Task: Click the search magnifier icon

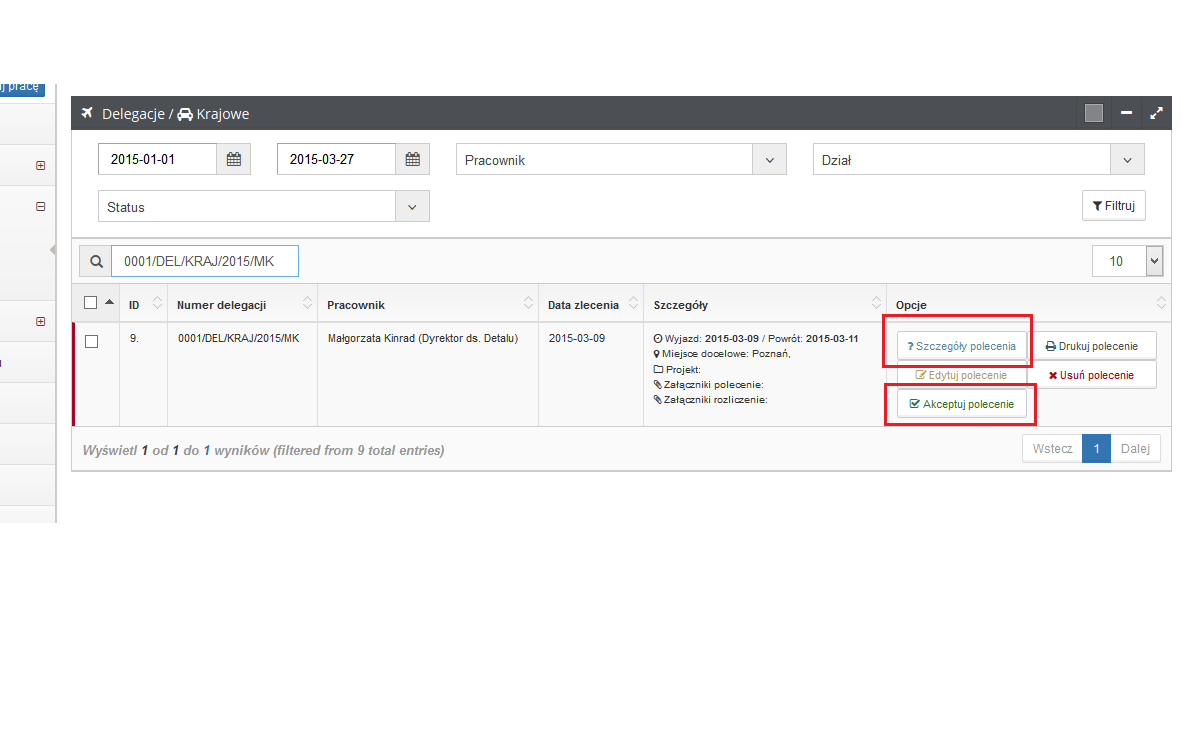Action: (96, 262)
